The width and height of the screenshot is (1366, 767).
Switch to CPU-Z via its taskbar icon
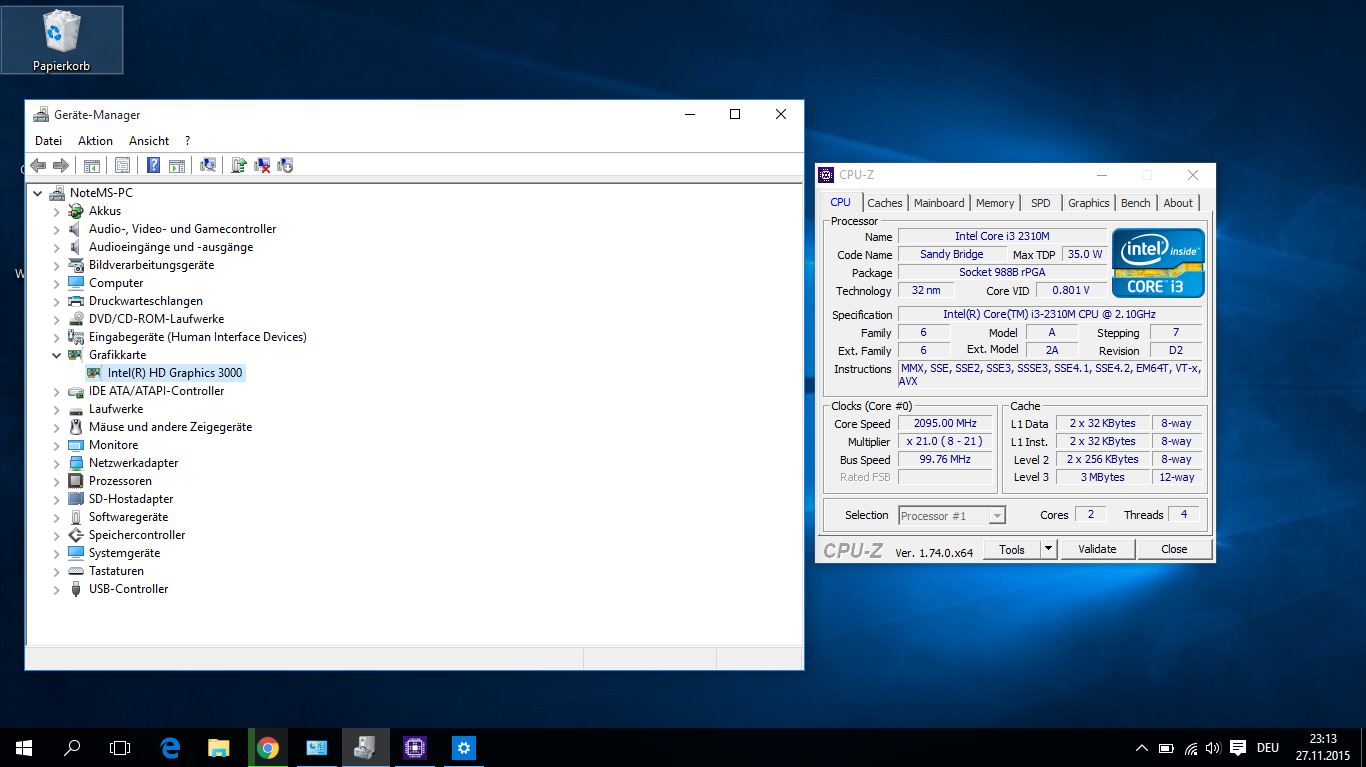(414, 747)
